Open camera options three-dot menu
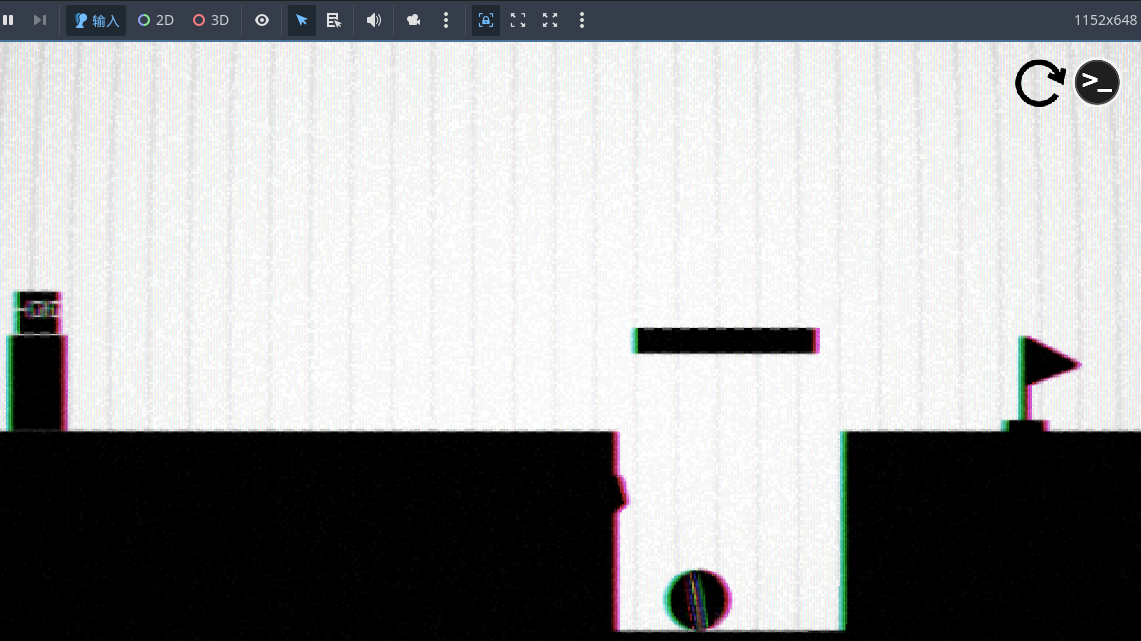 point(446,20)
